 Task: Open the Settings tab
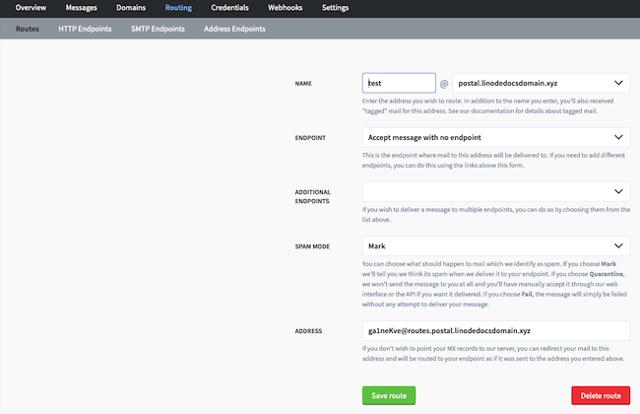pyautogui.click(x=335, y=8)
